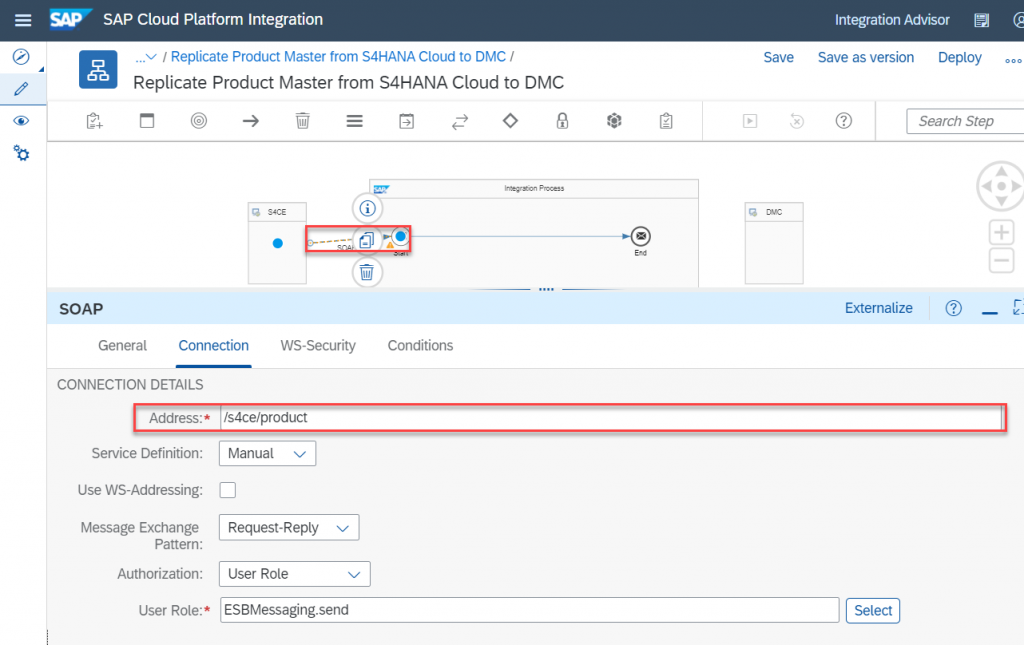Open the toolbar help question mark

click(x=844, y=121)
